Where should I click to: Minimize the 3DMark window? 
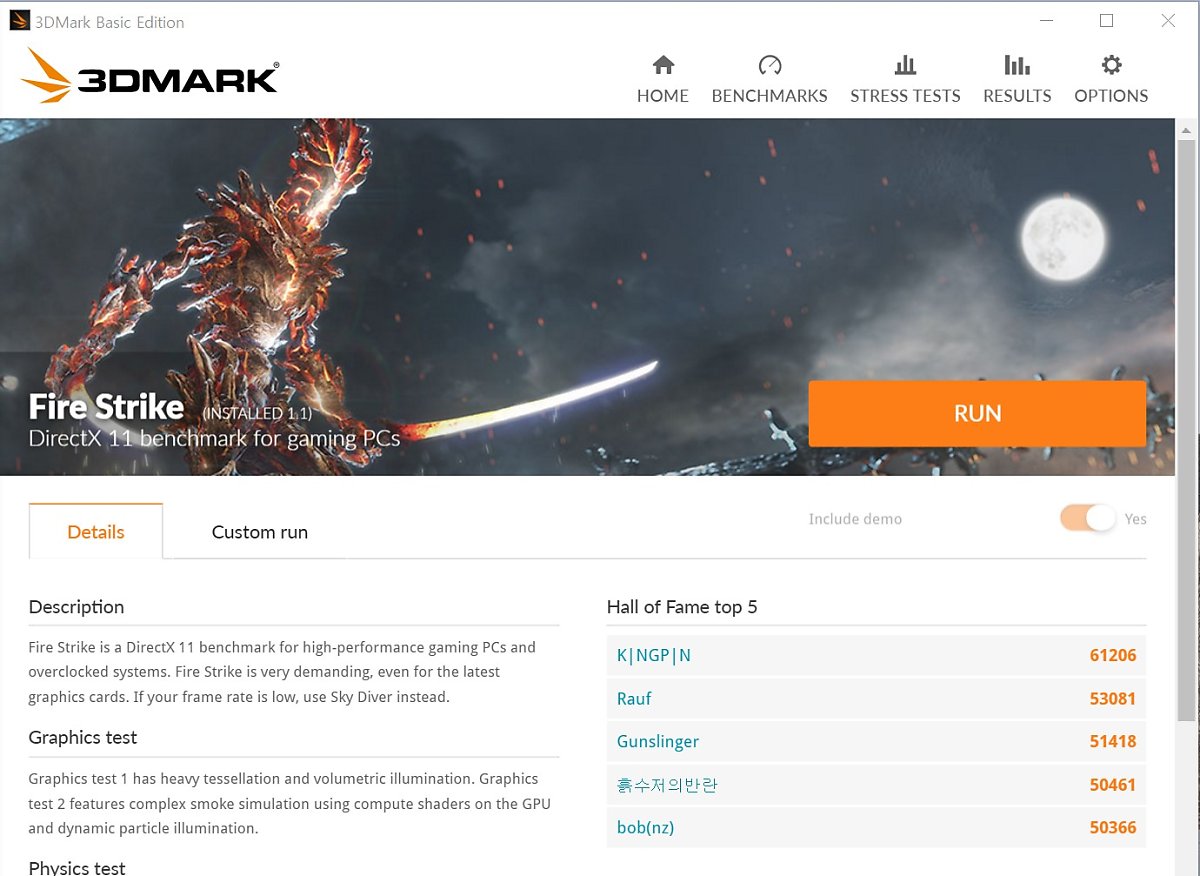(x=1046, y=21)
